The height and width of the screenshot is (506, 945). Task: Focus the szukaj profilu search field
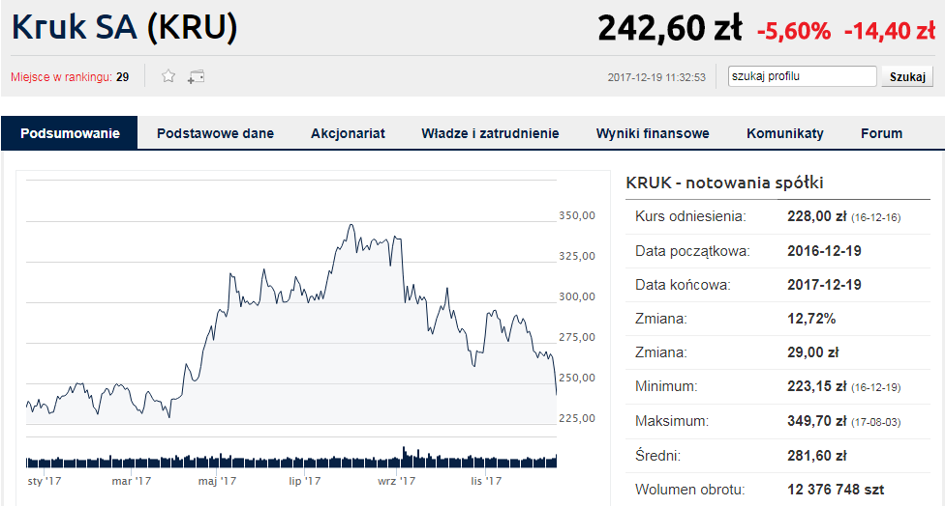[802, 77]
